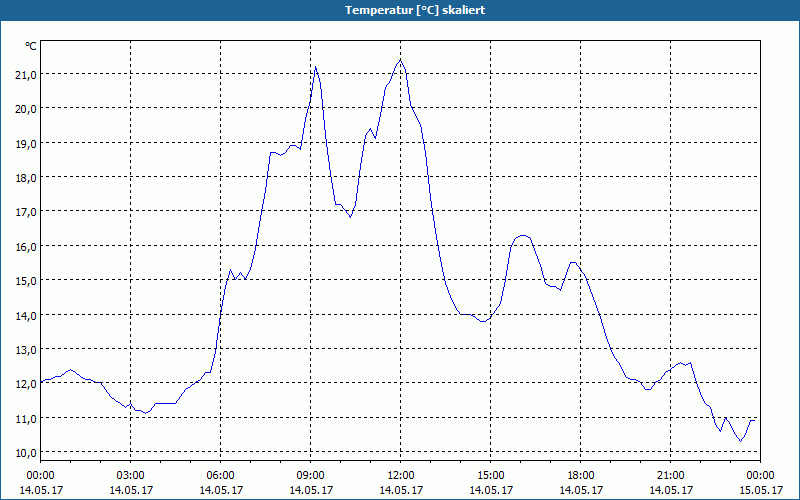Select the 14.05.17 date beneath 09:00
The image size is (800, 500).
(310, 490)
